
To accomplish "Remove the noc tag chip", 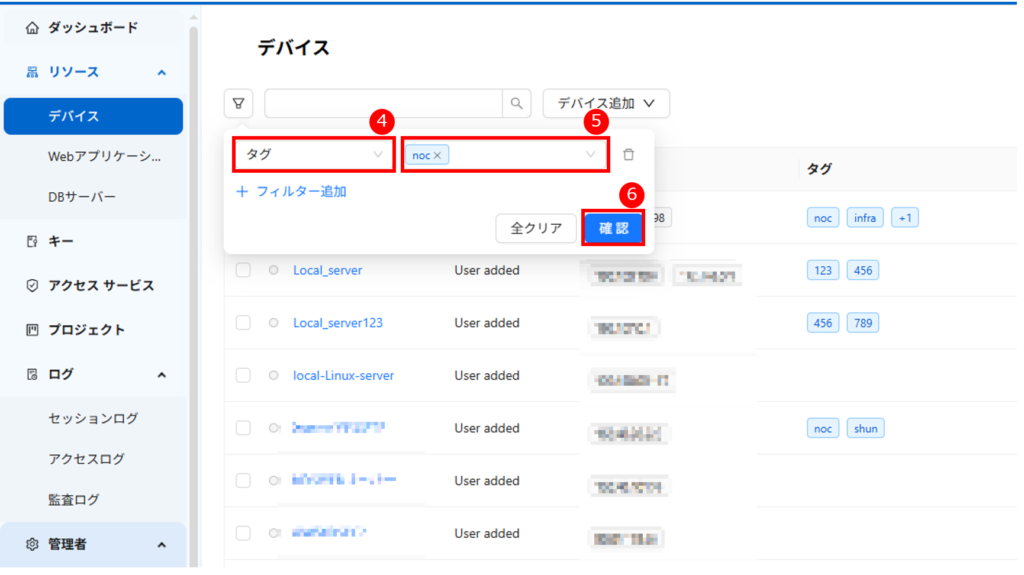I will point(437,156).
